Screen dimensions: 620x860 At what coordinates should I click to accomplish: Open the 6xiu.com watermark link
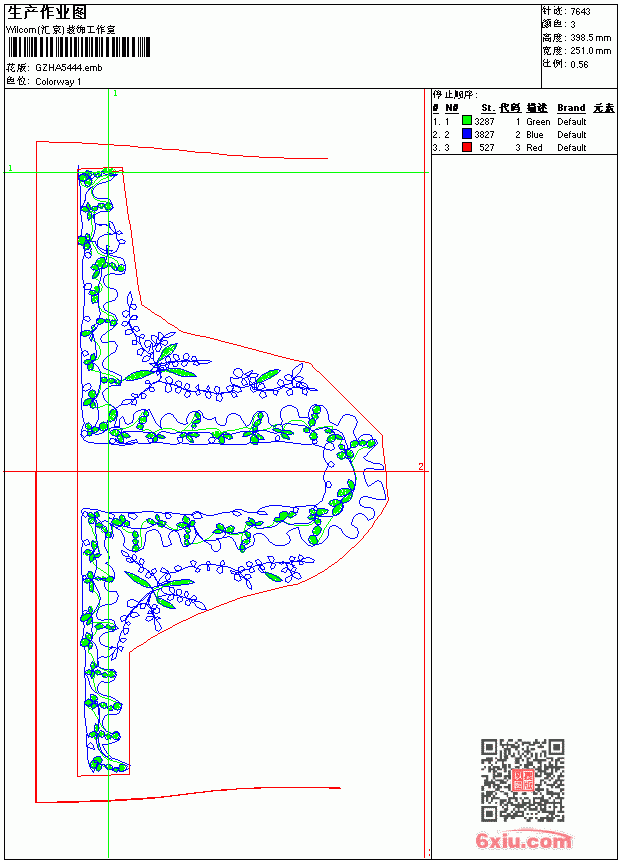tap(523, 840)
